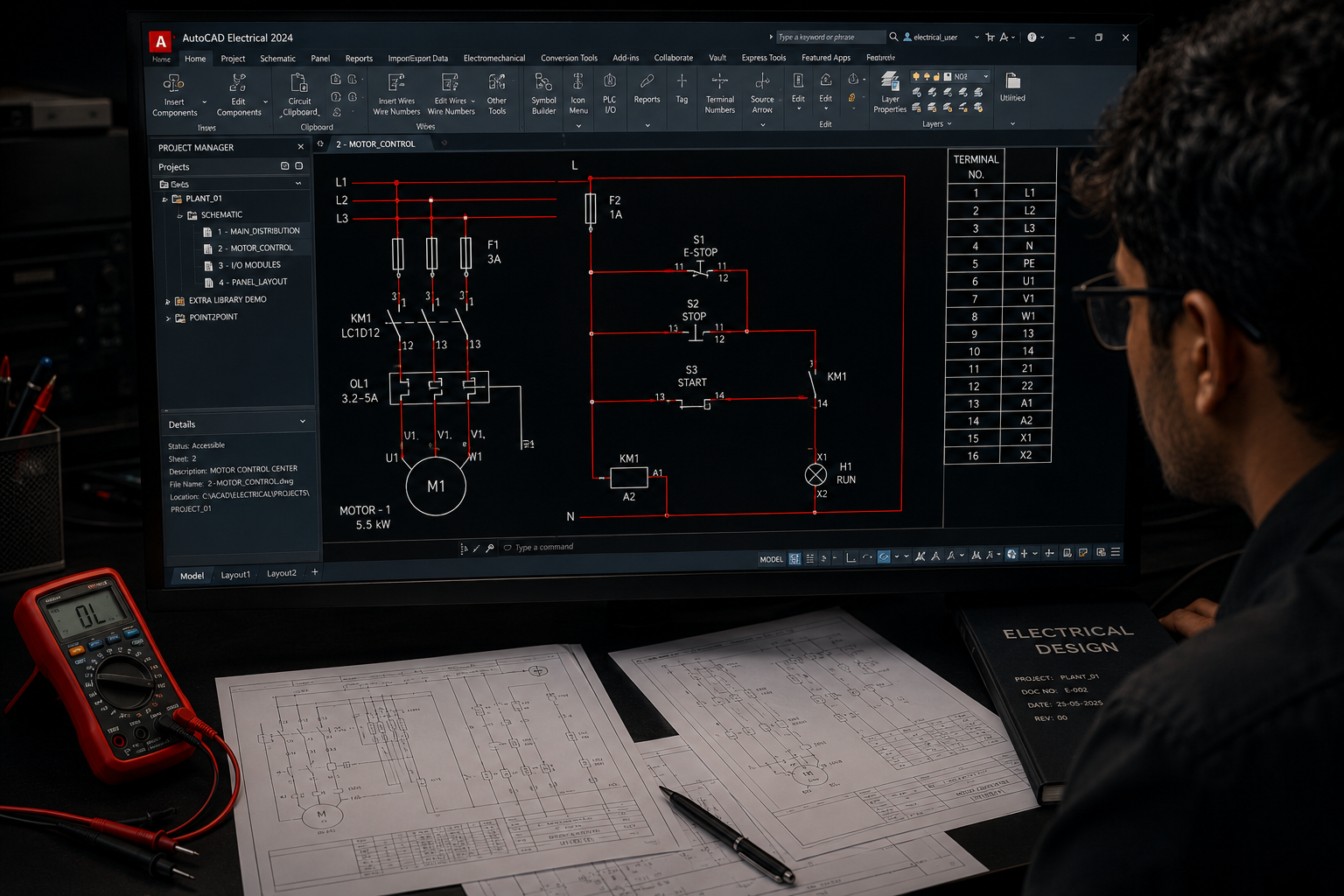Viewport: 1344px width, 896px height.
Task: Click the magnifier icon beside command line
Action: point(490,549)
